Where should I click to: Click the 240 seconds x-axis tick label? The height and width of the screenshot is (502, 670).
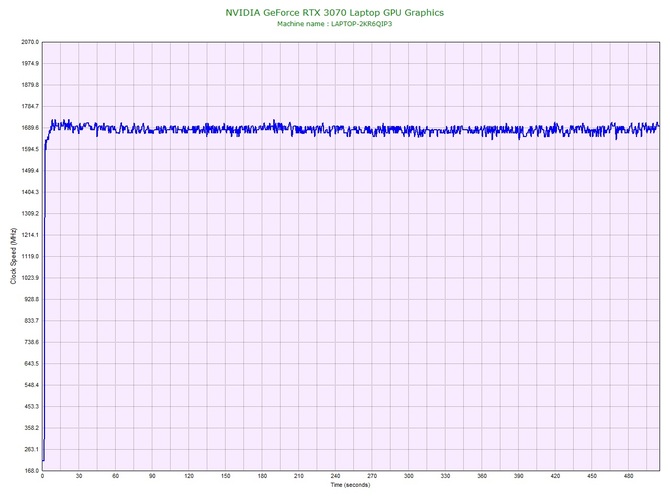coord(335,476)
